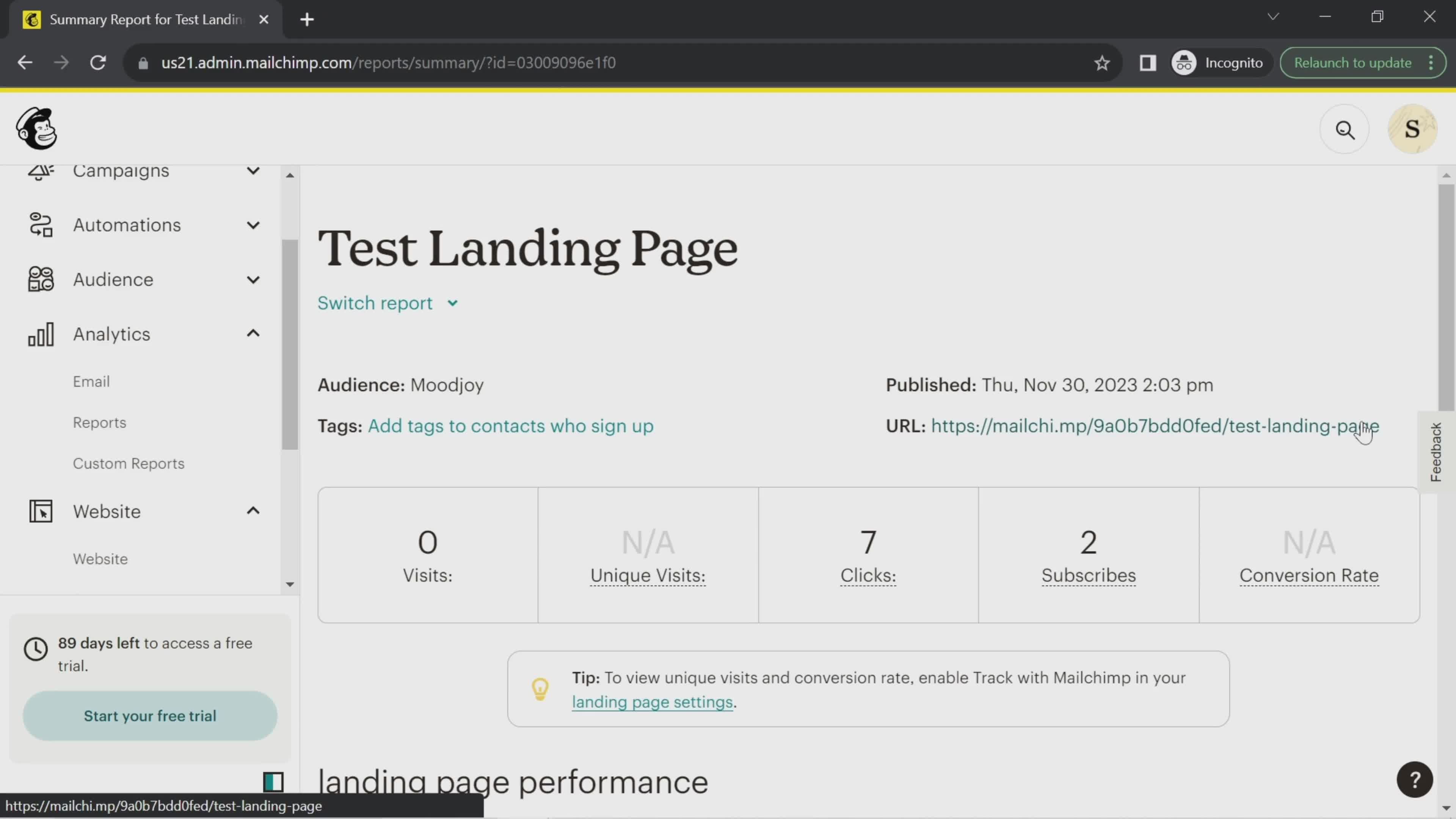The width and height of the screenshot is (1456, 819).
Task: Open the Automations section icon
Action: (40, 224)
